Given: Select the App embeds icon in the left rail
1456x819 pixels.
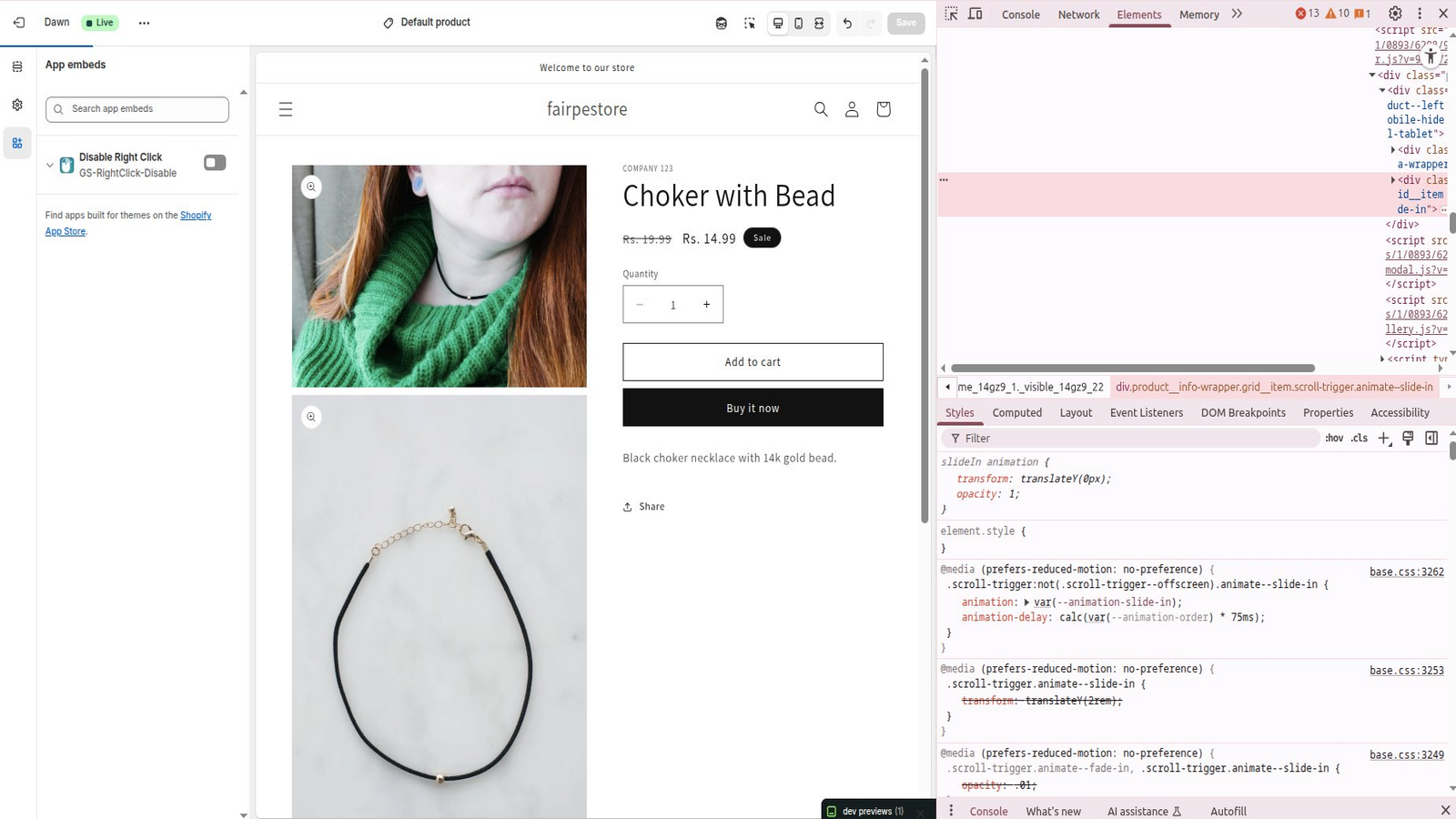Looking at the screenshot, I should click(17, 143).
